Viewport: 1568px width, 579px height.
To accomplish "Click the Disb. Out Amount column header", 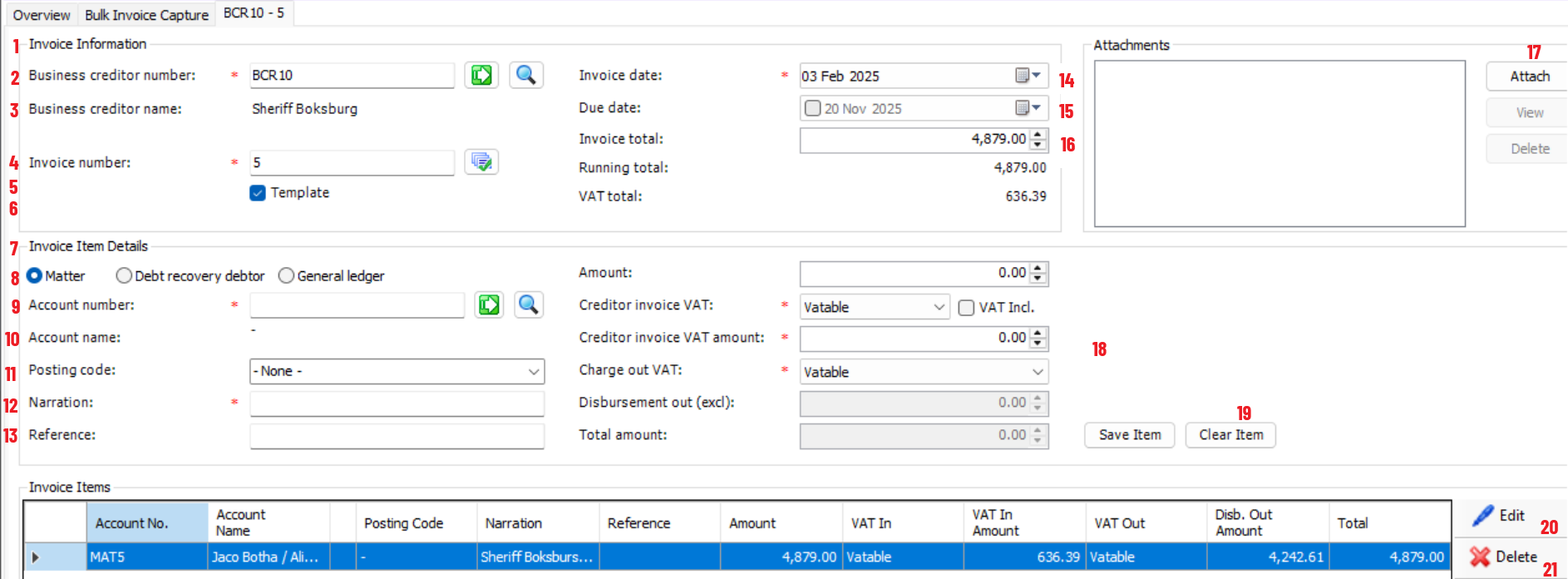I will (1268, 522).
